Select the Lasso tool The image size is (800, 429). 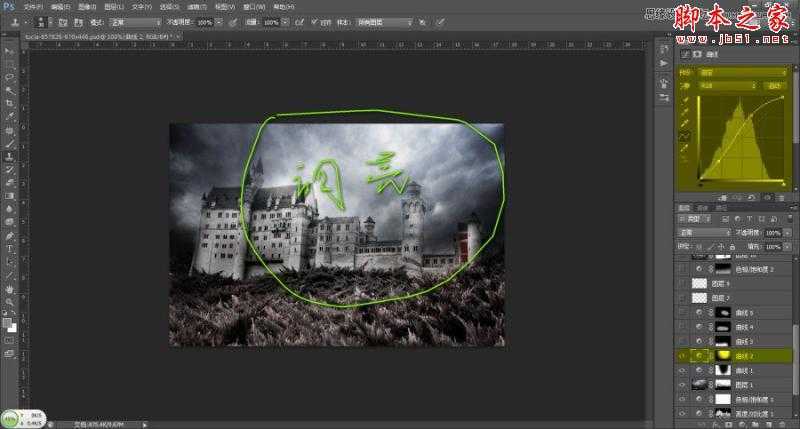point(9,78)
